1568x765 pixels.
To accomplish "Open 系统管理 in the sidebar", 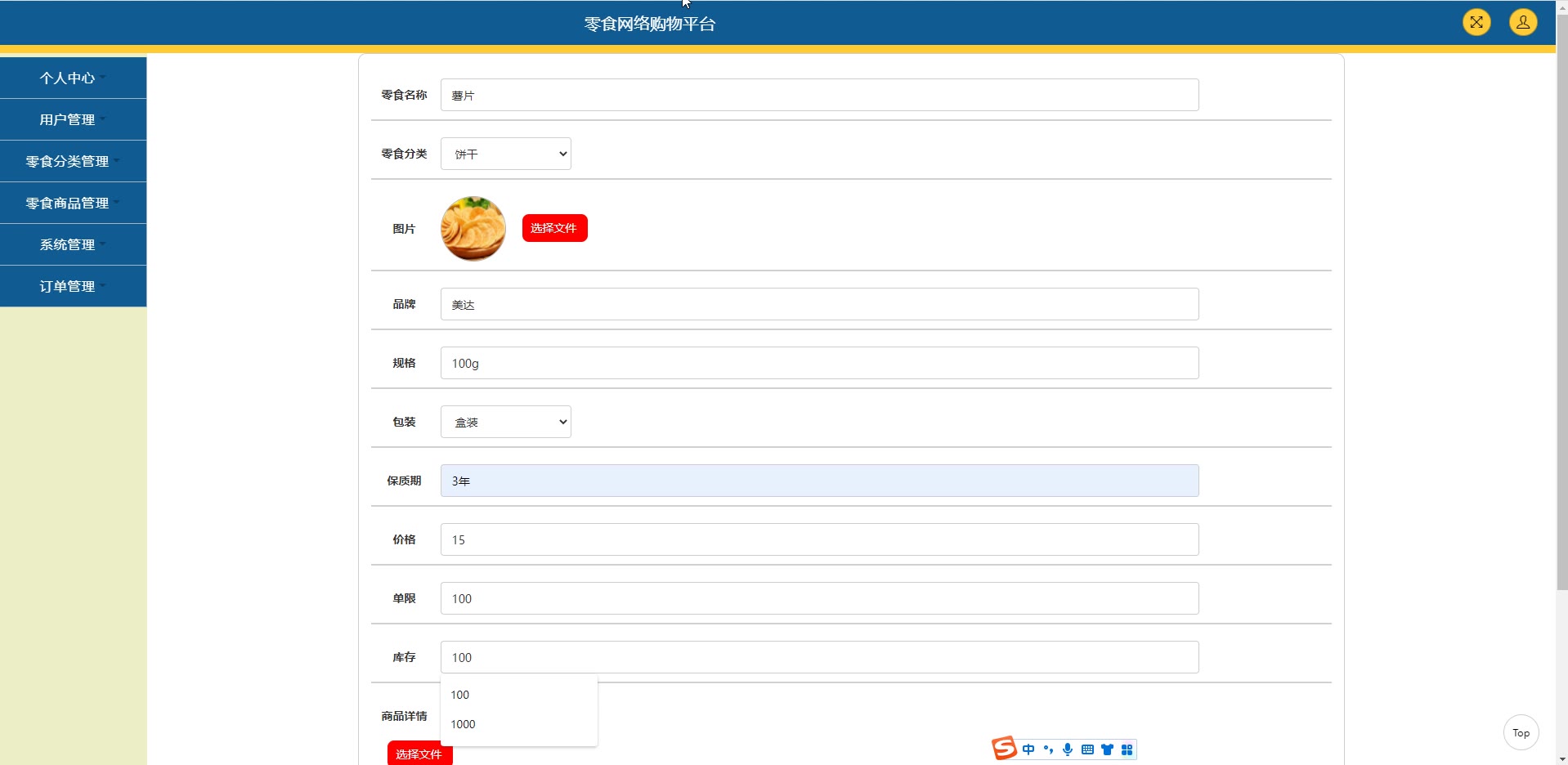I will (x=74, y=244).
